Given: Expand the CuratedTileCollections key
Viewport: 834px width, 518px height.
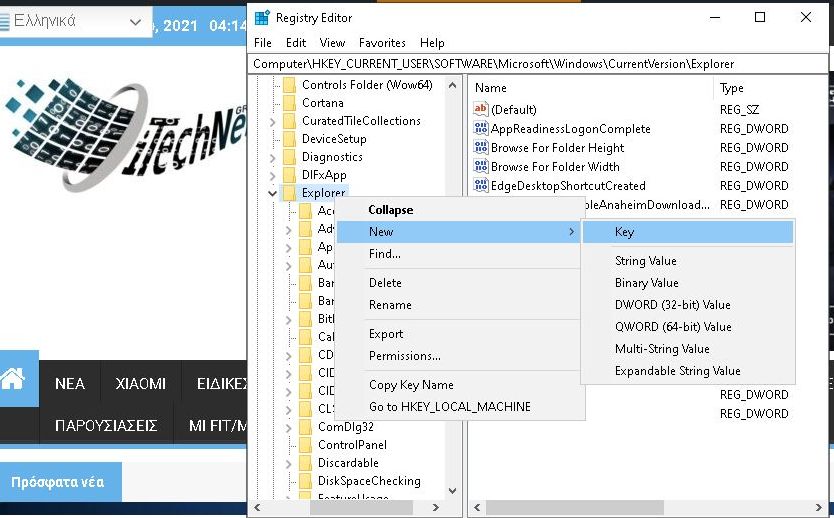Looking at the screenshot, I should [x=272, y=121].
